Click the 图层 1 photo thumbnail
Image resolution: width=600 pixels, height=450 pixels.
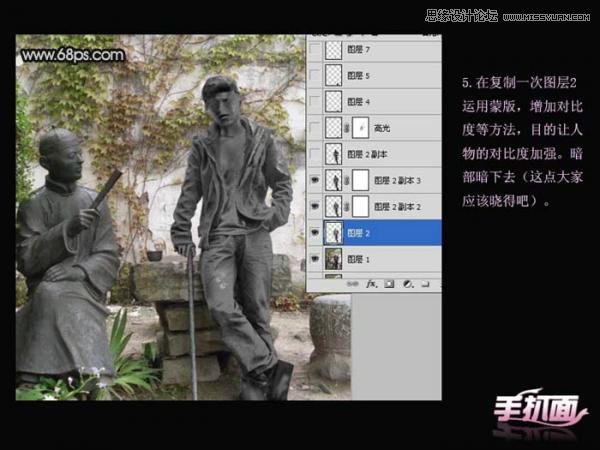pos(333,259)
